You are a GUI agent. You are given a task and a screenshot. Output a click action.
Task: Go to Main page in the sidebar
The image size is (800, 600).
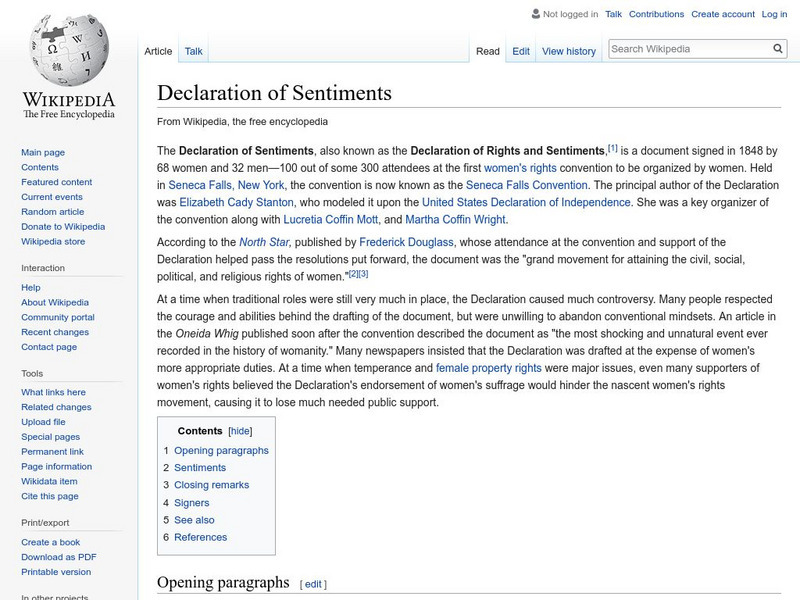pyautogui.click(x=43, y=153)
